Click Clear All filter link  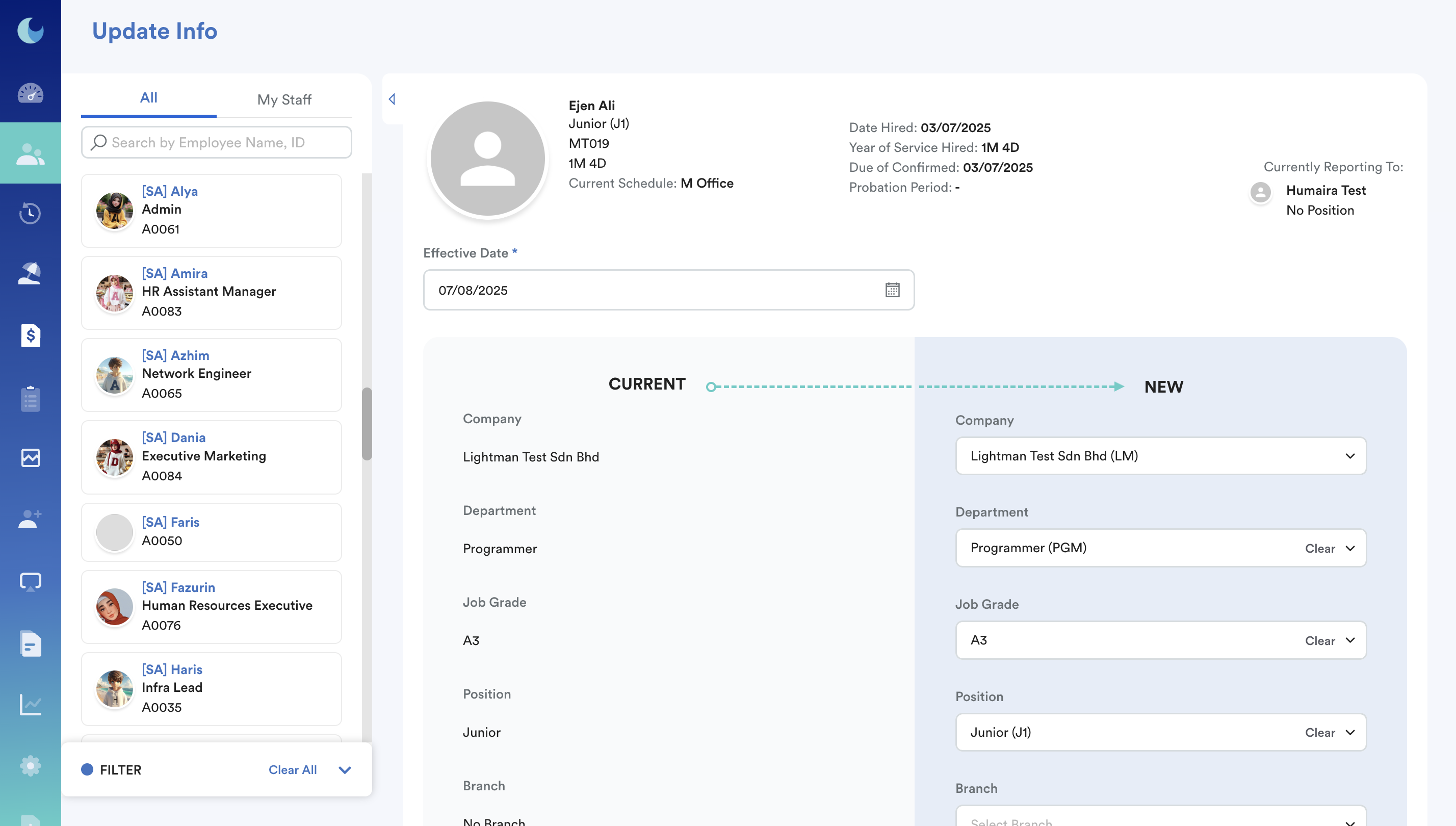[x=292, y=770]
